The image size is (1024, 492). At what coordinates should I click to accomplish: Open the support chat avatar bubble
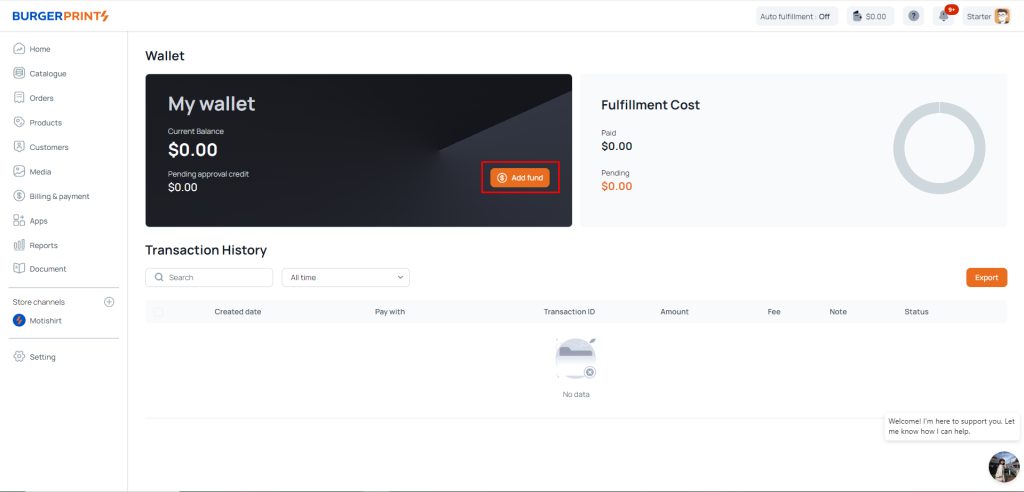click(1003, 466)
